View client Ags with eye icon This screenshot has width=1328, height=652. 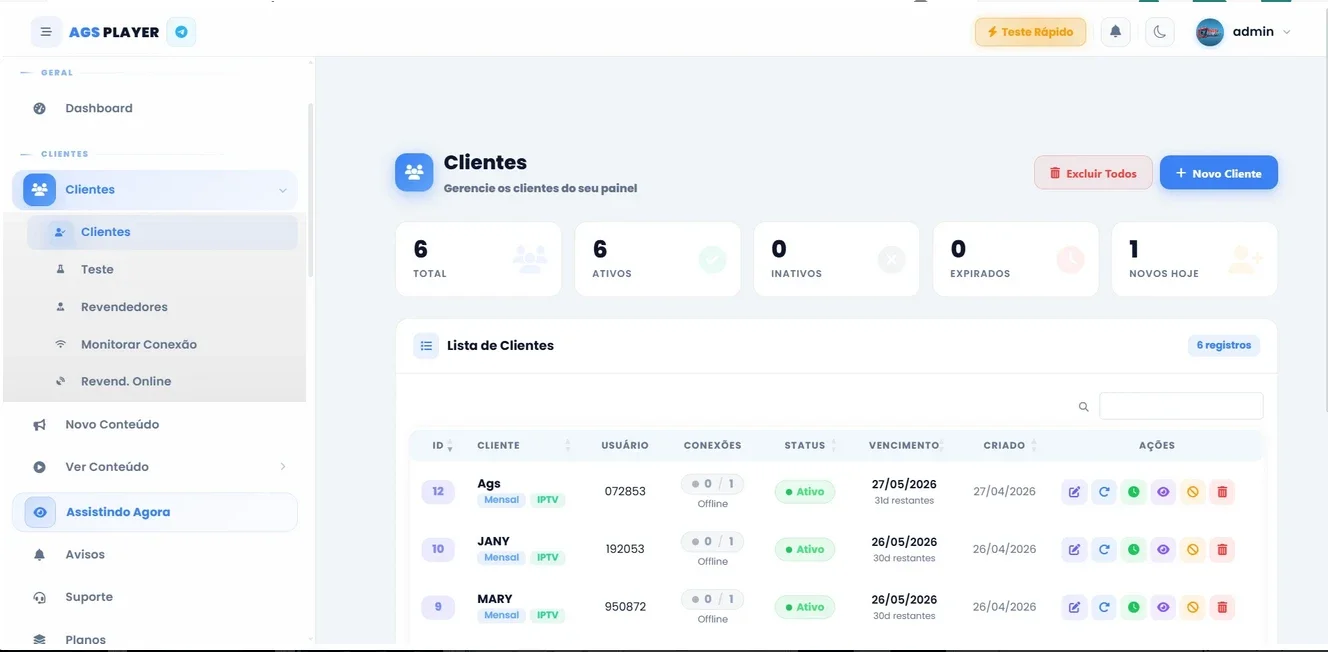1163,492
